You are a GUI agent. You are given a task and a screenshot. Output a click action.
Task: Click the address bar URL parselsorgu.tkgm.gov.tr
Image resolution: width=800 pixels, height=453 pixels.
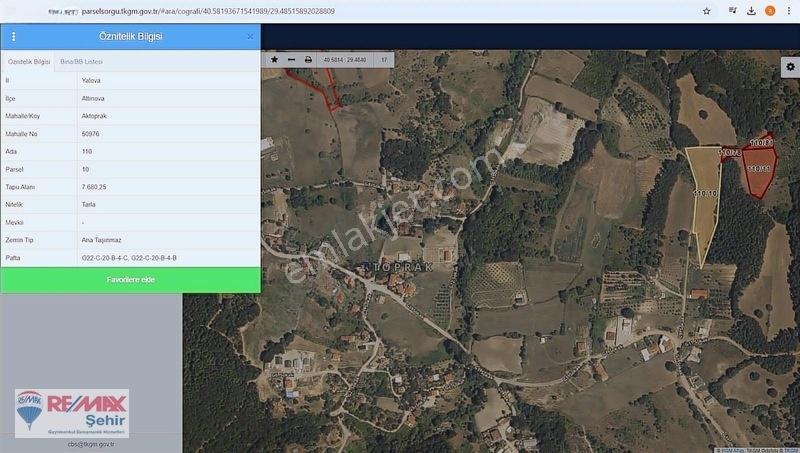coord(208,11)
